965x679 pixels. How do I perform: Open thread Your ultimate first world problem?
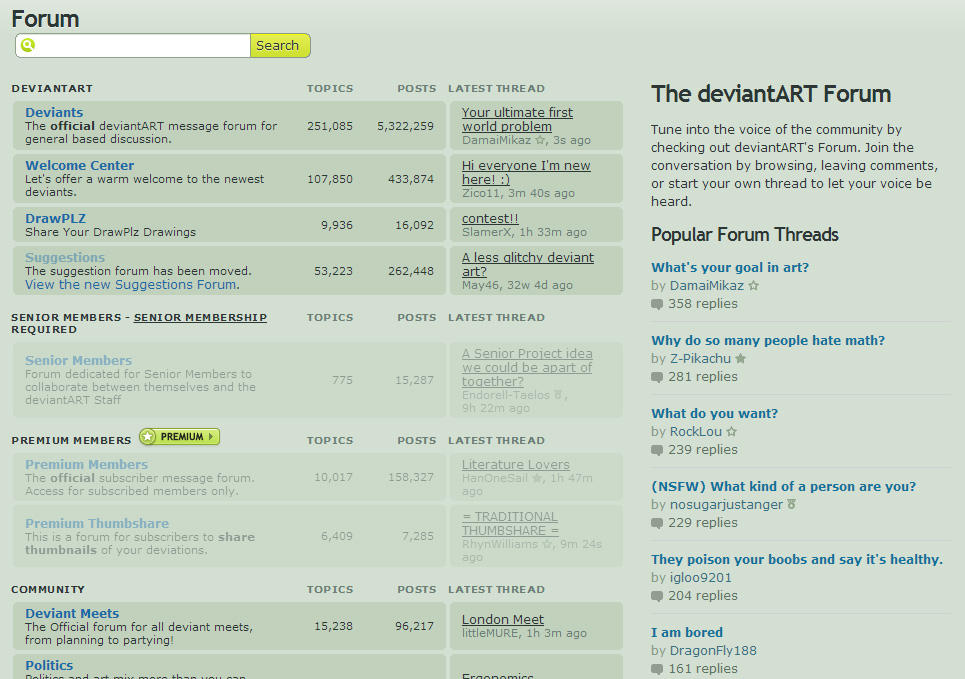[x=517, y=119]
